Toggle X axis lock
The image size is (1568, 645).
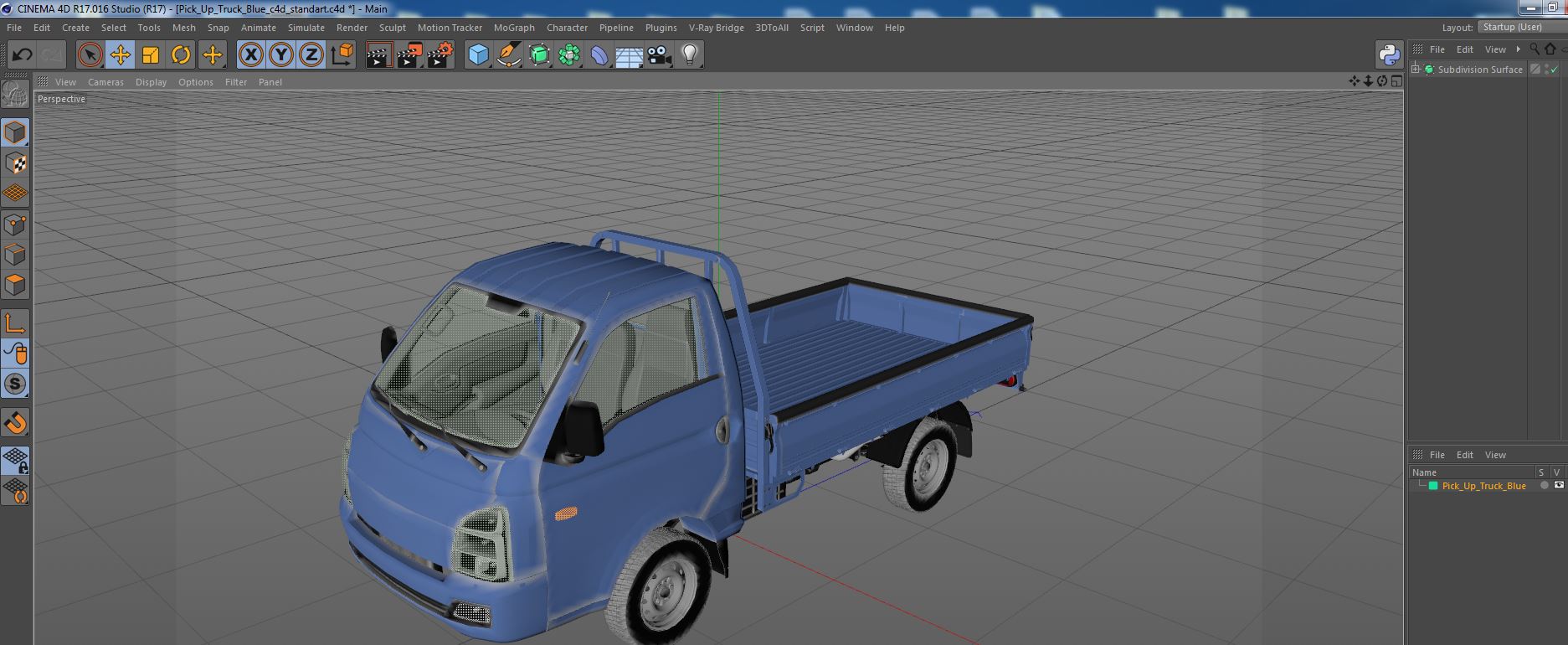(250, 55)
